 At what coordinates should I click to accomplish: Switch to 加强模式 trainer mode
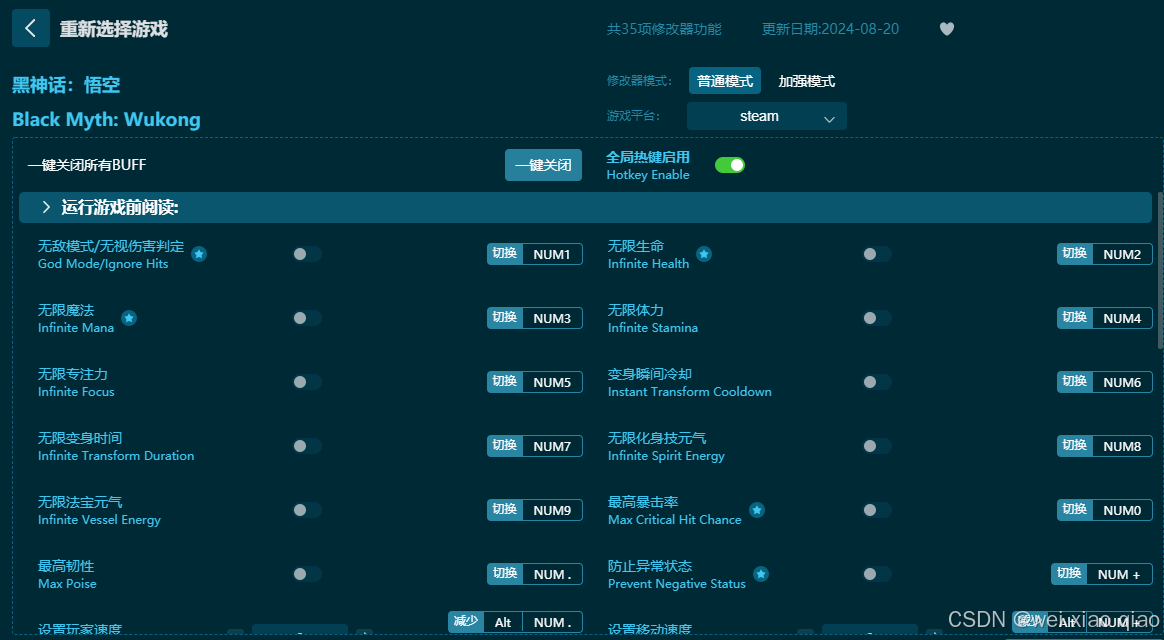[806, 81]
